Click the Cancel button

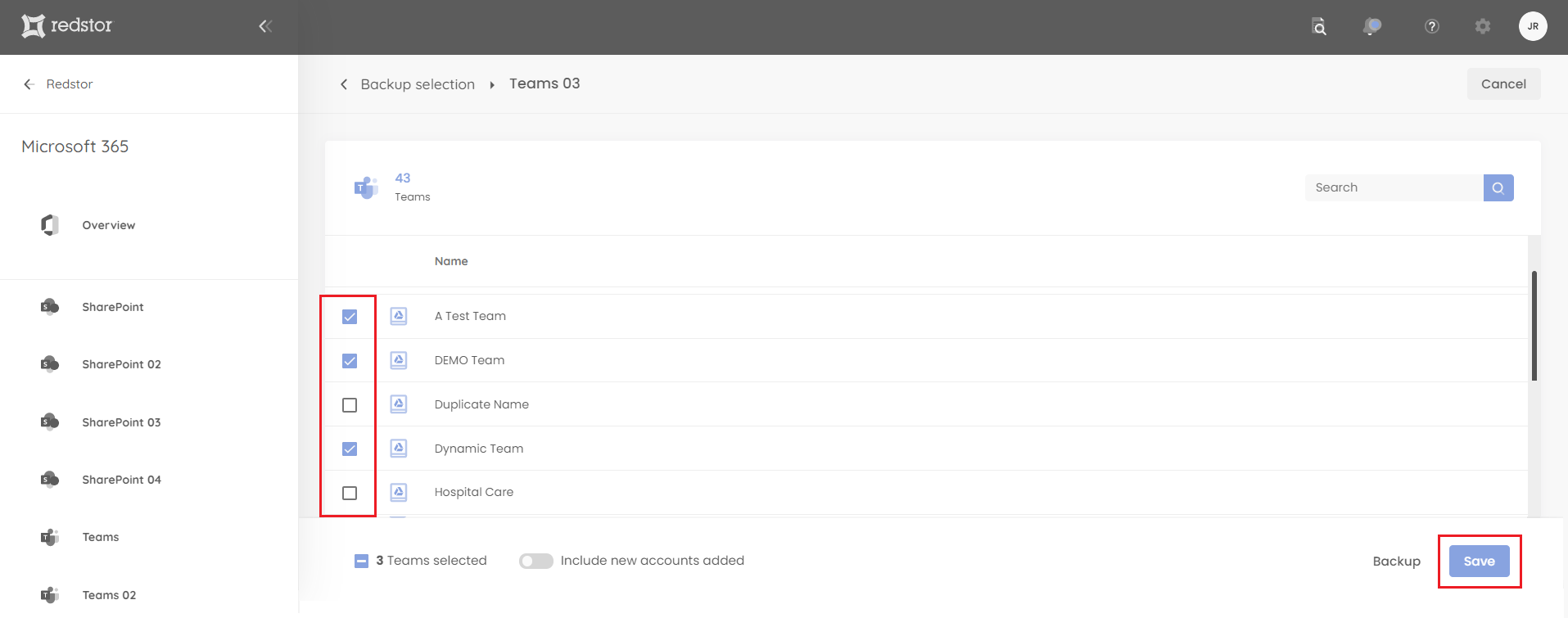(1503, 83)
